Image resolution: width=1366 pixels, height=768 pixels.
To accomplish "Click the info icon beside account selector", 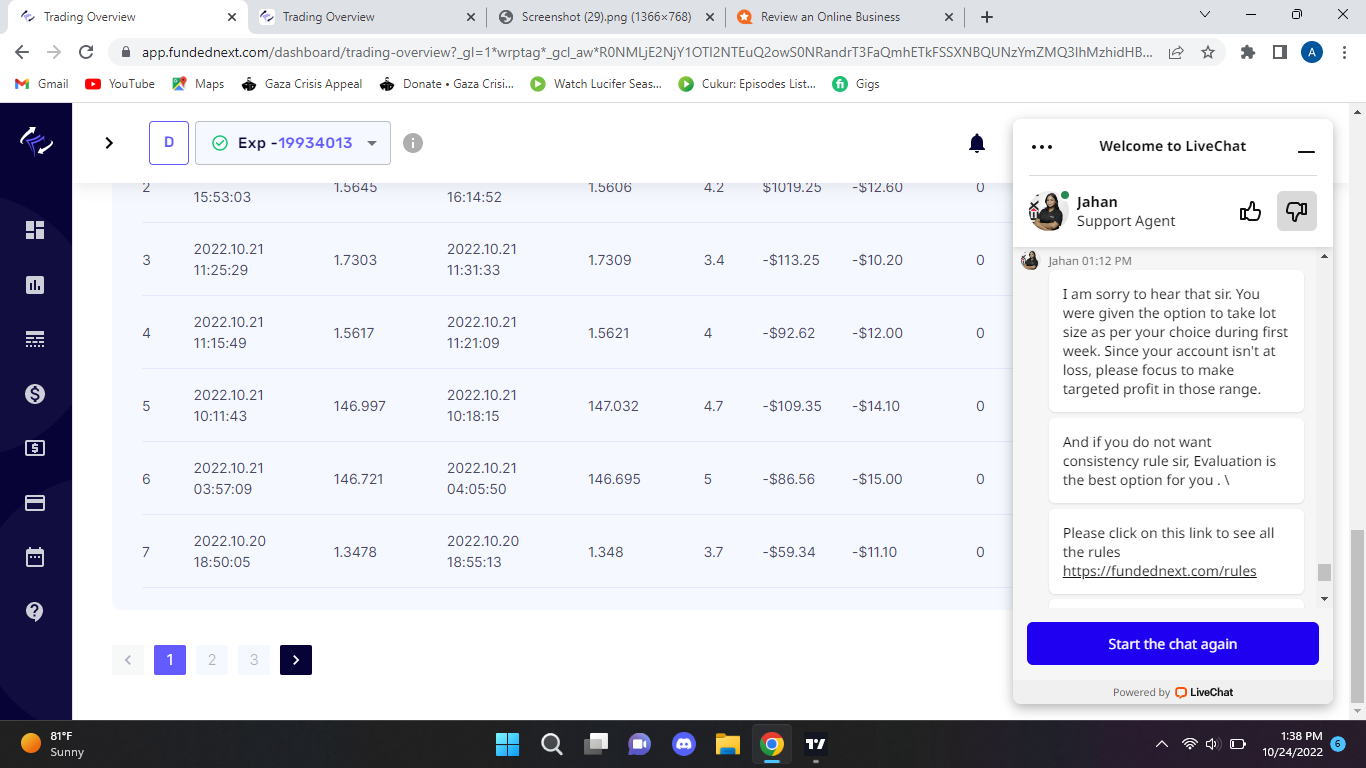I will 413,143.
